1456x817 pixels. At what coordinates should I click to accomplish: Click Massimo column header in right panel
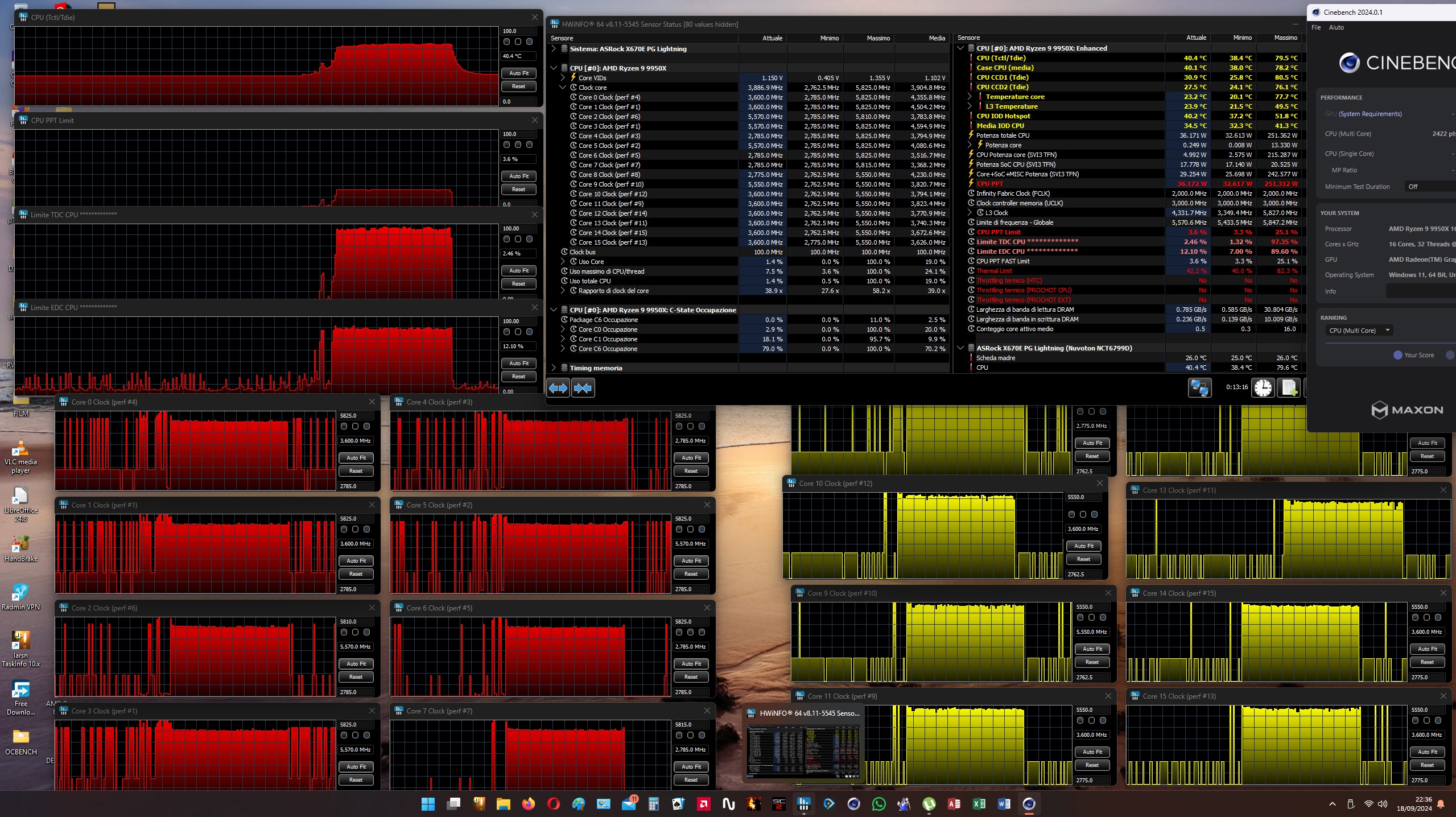[x=1279, y=38]
